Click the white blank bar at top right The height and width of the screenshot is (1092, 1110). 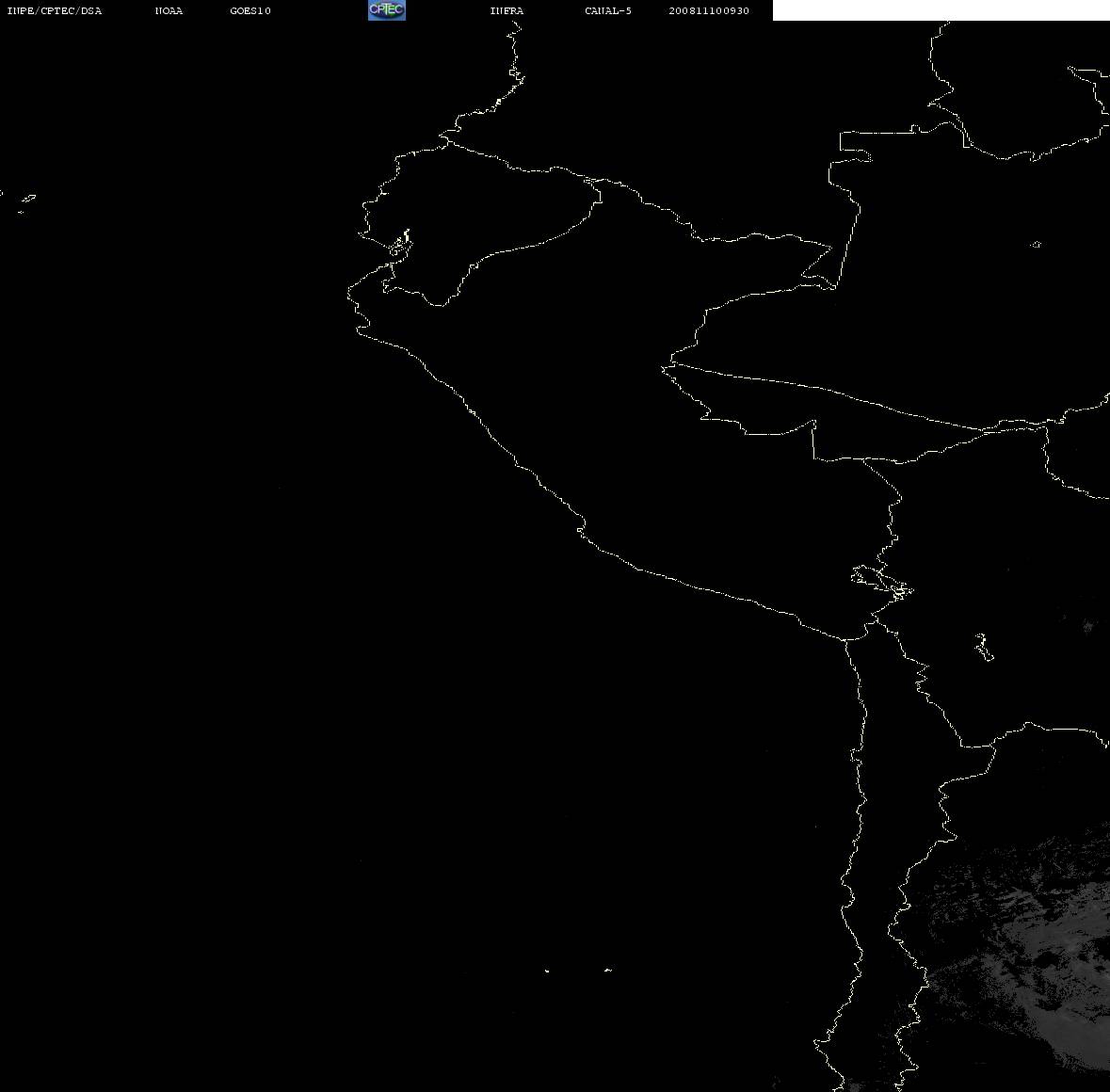coord(941,10)
